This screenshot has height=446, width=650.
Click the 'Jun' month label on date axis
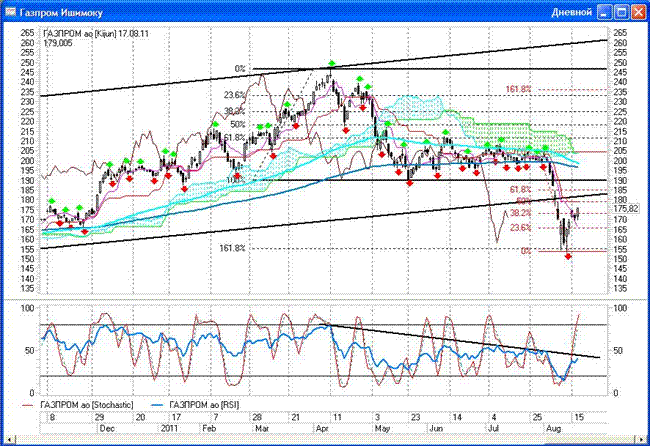pyautogui.click(x=436, y=429)
